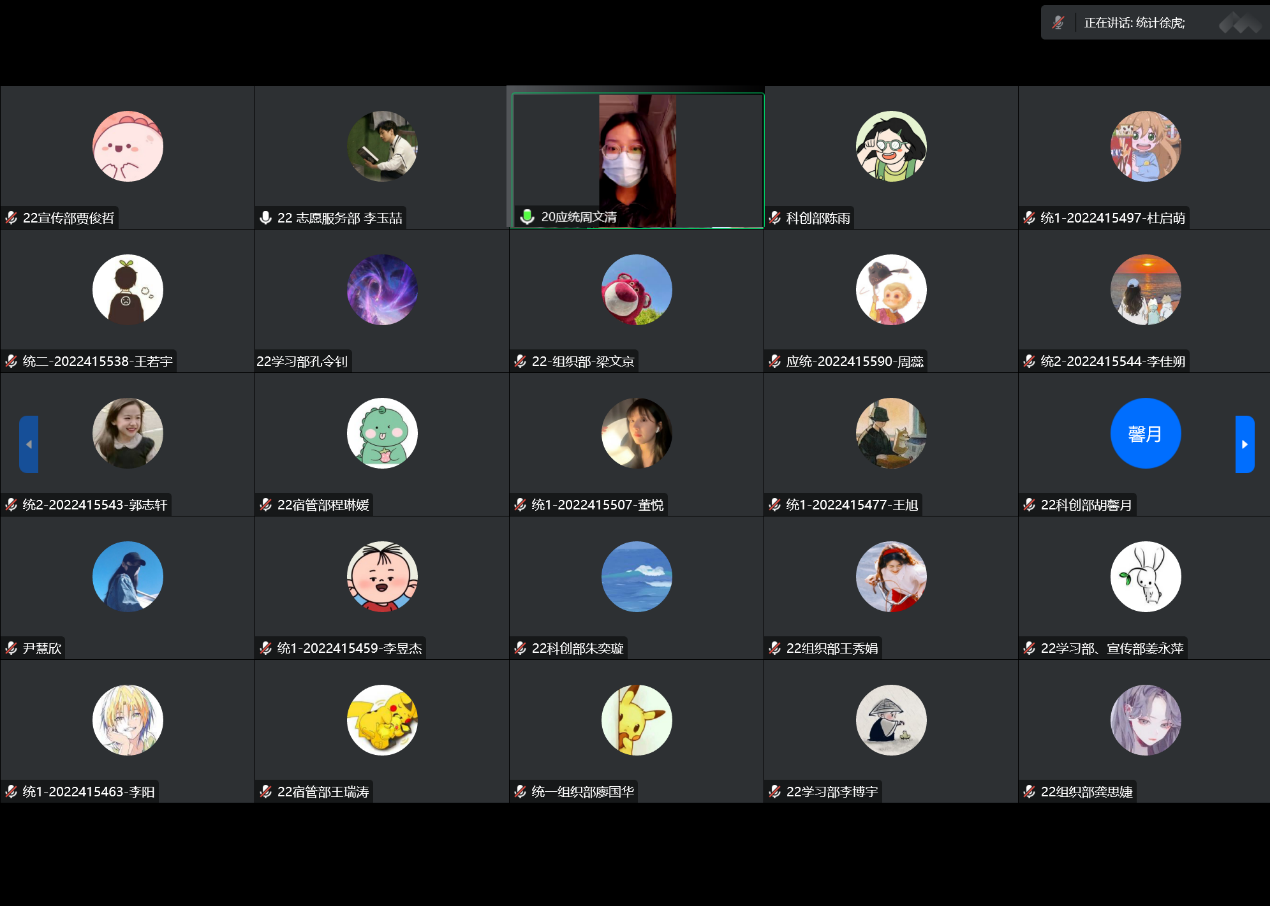Click the blue 馨月 avatar circle
This screenshot has width=1270, height=906.
click(1145, 433)
